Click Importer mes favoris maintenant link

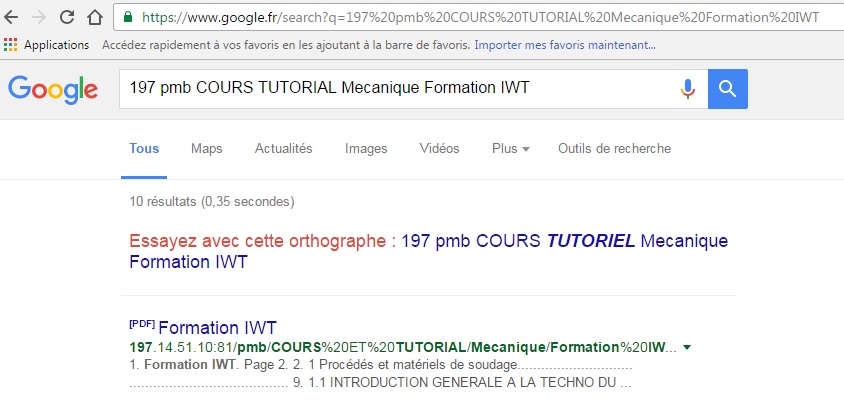pos(565,45)
